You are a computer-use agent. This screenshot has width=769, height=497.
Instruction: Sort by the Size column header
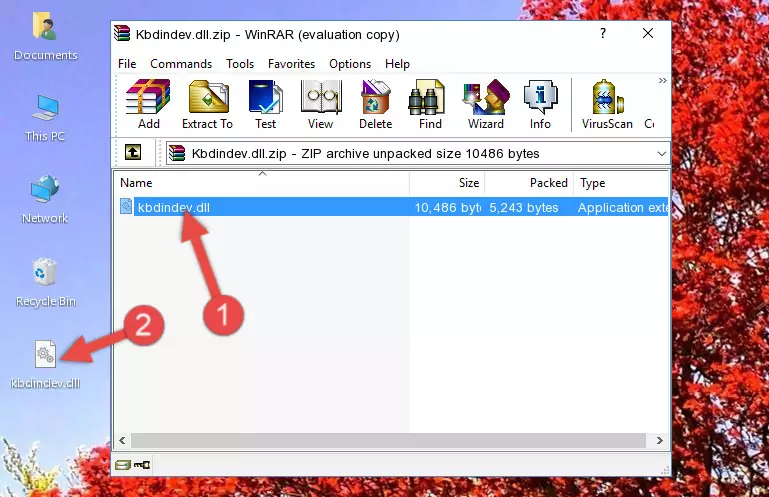pos(447,183)
